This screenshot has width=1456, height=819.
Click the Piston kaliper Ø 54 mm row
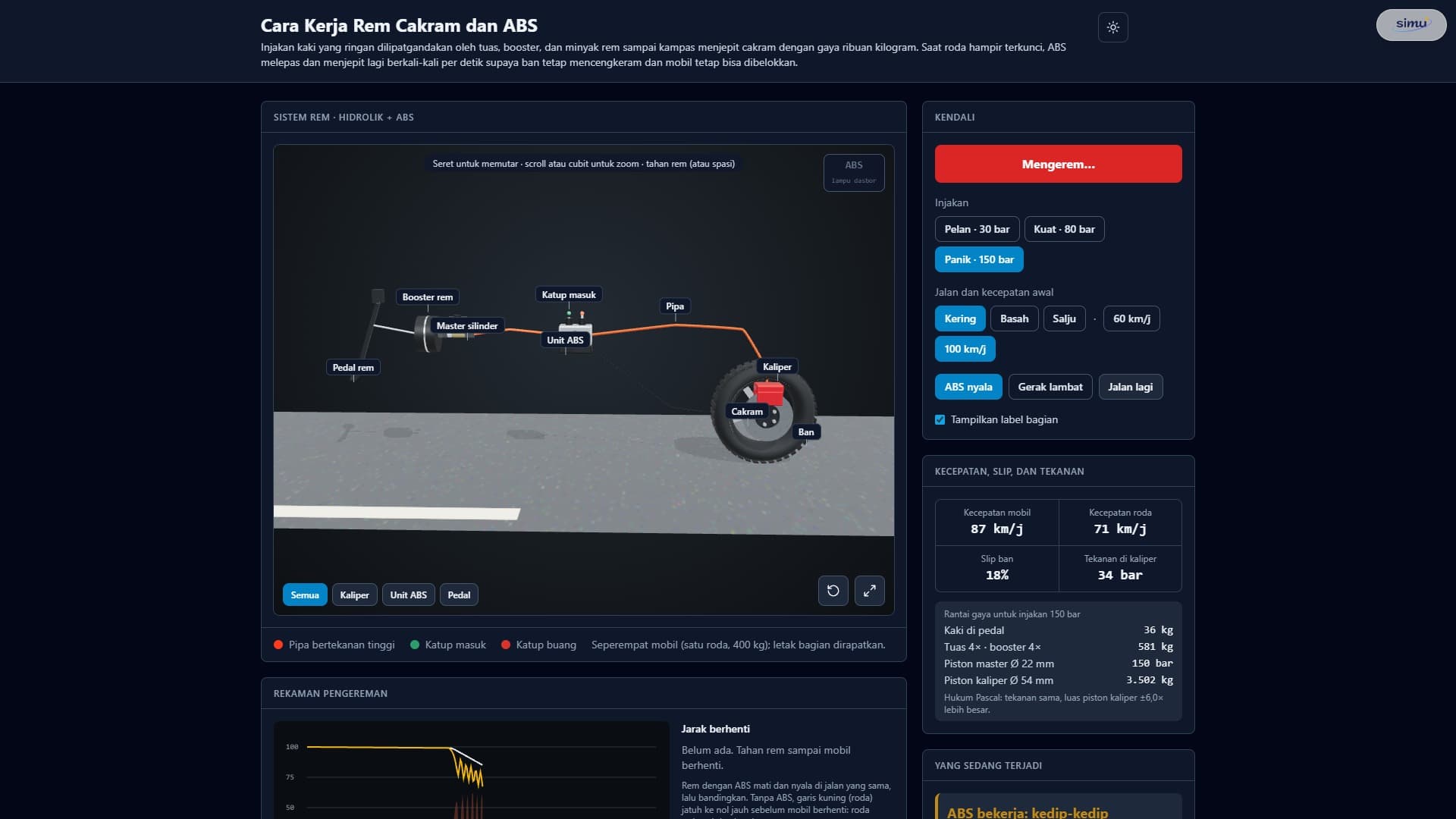coord(1058,680)
